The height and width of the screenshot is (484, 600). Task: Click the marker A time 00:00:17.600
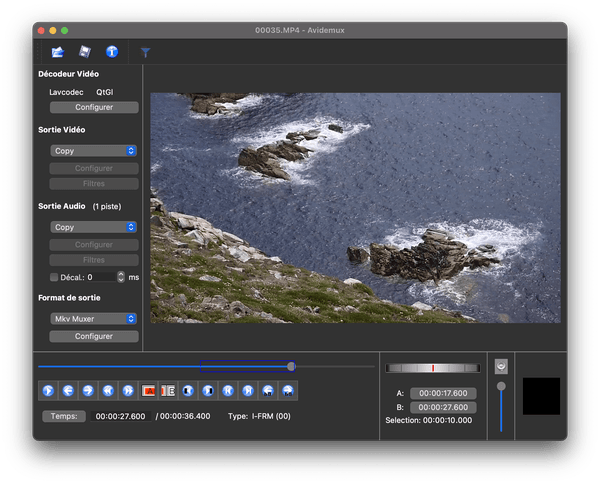[x=443, y=393]
